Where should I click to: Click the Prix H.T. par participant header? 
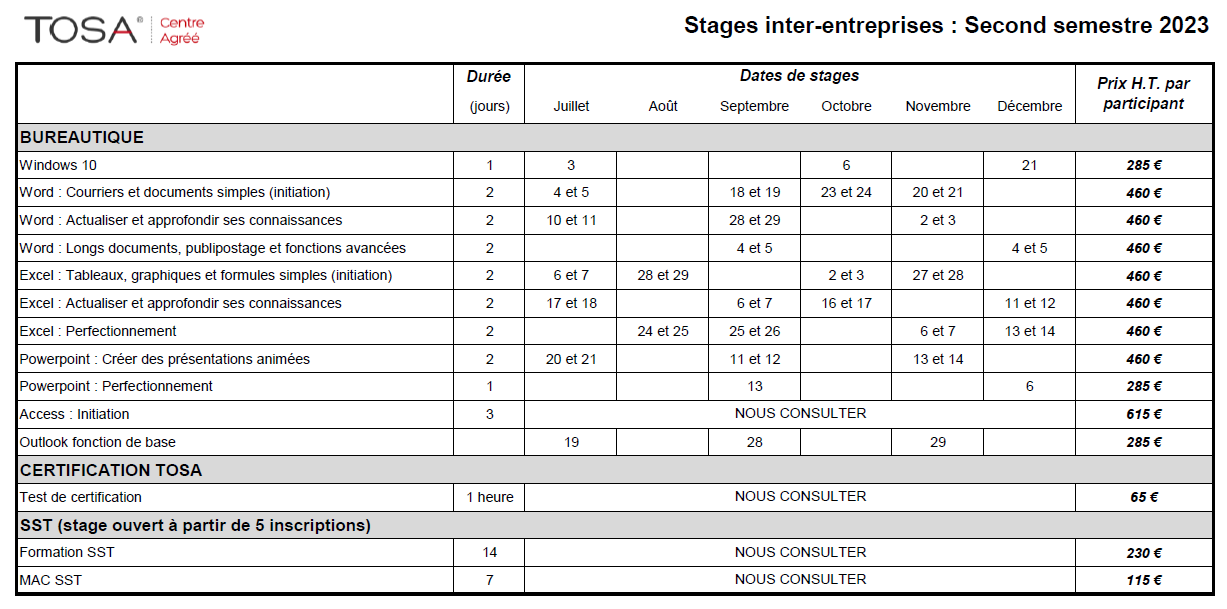pos(1144,94)
